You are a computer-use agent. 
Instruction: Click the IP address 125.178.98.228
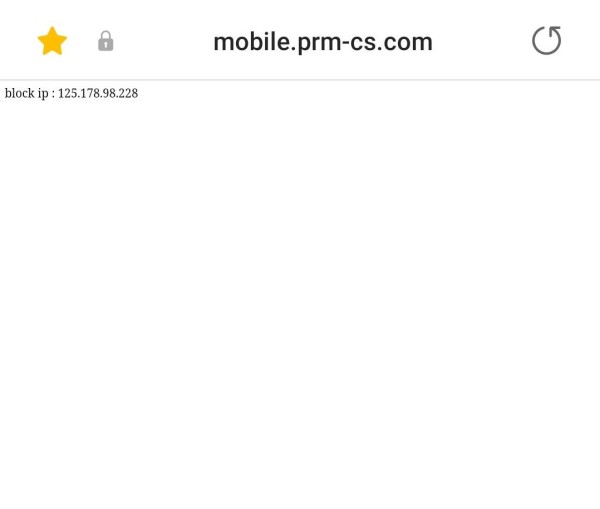98,93
